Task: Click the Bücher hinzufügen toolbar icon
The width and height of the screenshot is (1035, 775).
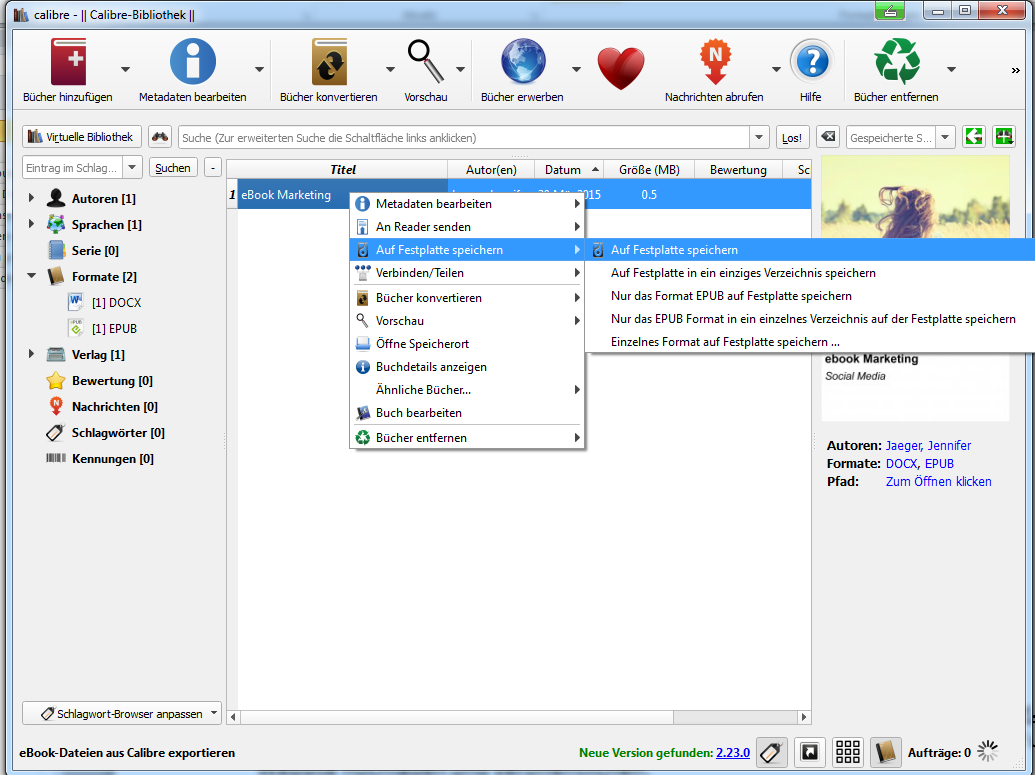Action: tap(68, 63)
